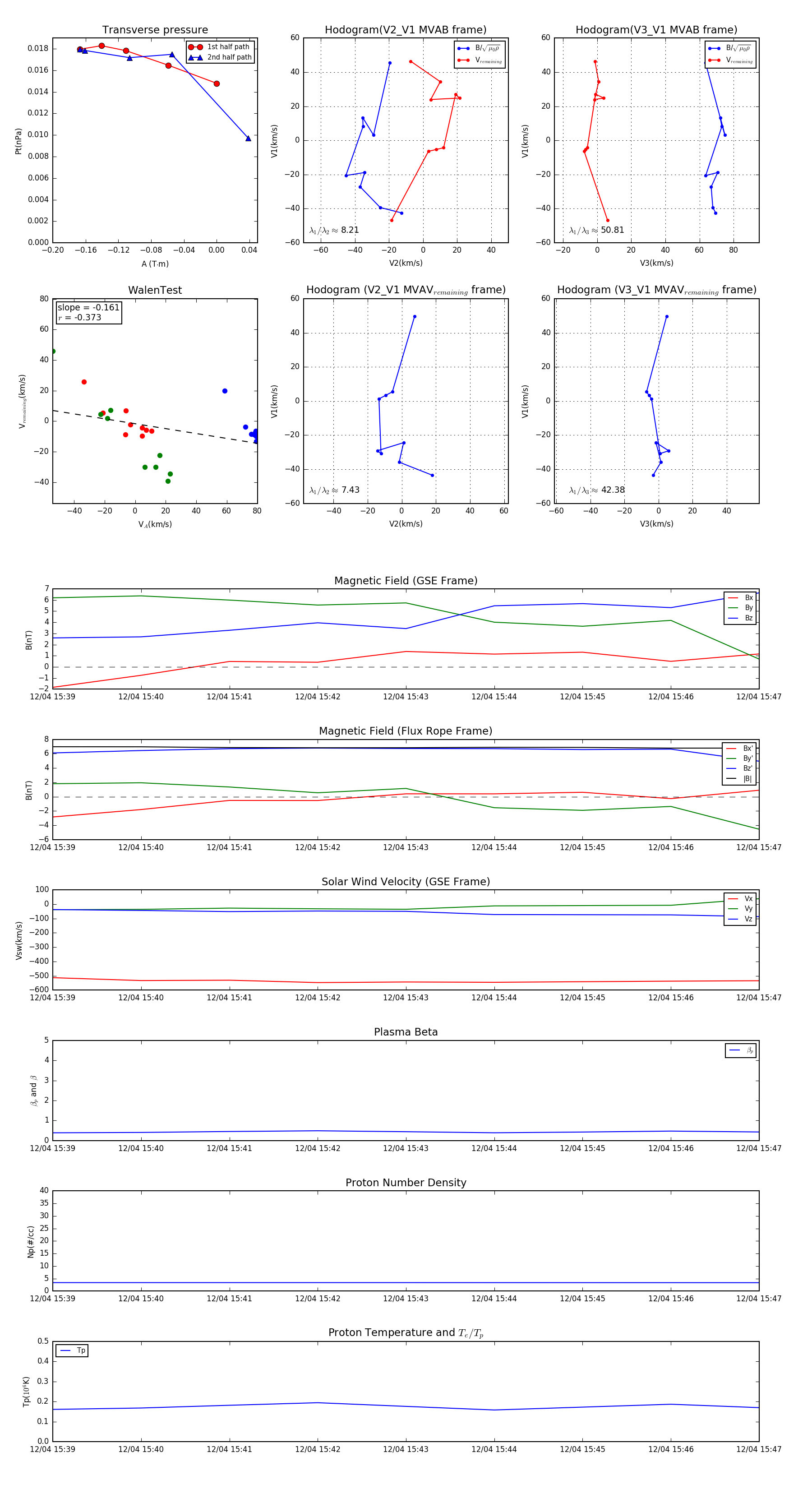Click the topmost red dot in WalenTest scatter
The width and height of the screenshot is (812, 1489).
(84, 382)
